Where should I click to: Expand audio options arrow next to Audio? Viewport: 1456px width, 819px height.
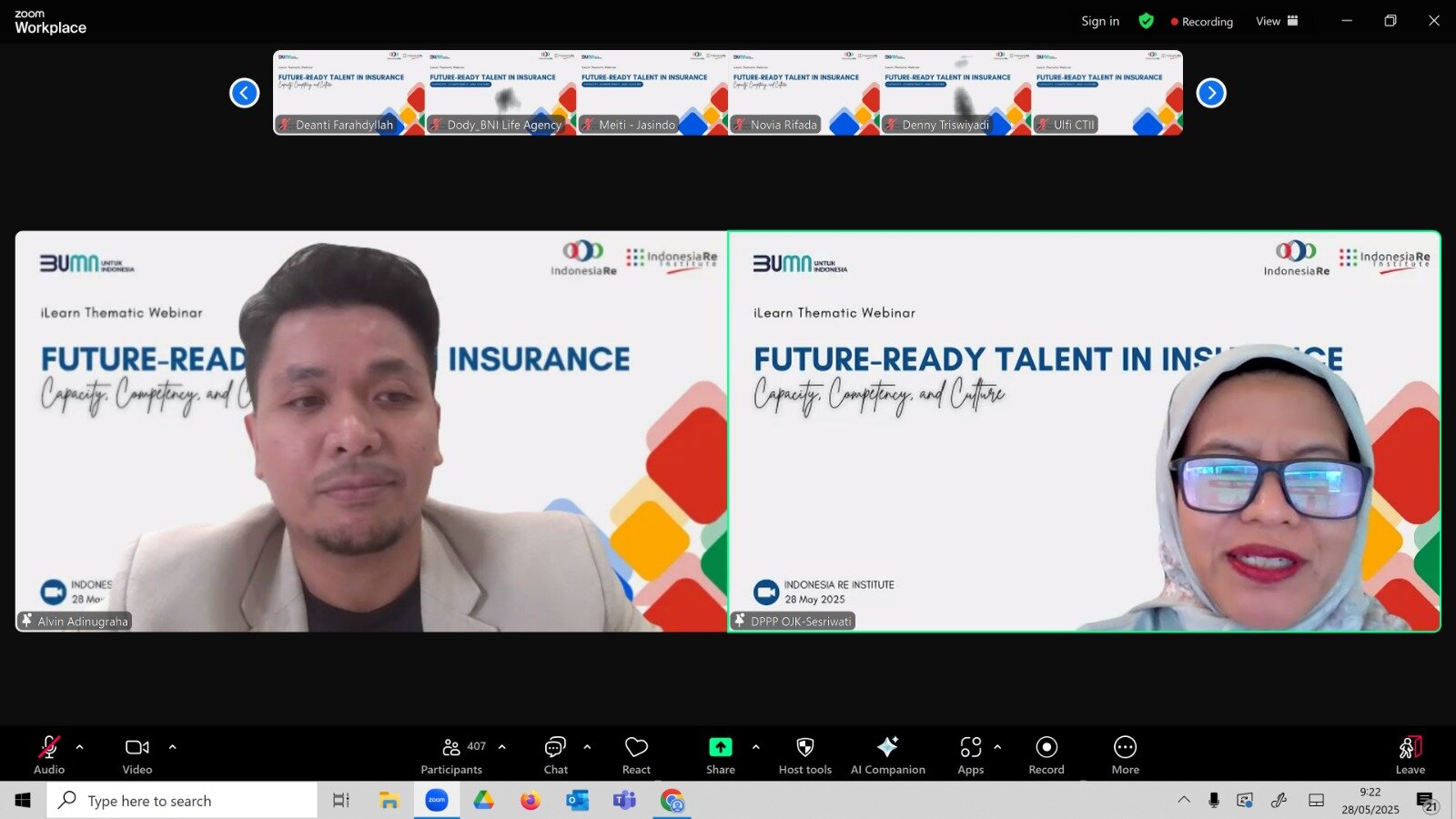coord(80,747)
